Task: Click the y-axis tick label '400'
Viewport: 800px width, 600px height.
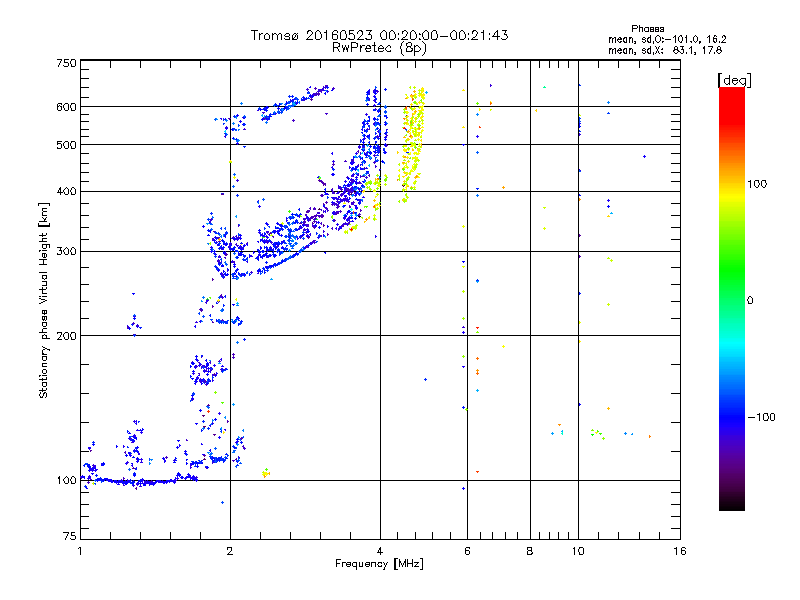Action: (x=66, y=191)
